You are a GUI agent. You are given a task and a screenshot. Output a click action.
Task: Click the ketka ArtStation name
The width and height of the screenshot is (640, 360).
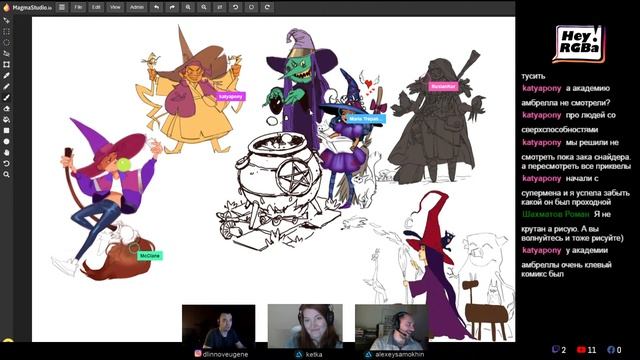[314, 354]
